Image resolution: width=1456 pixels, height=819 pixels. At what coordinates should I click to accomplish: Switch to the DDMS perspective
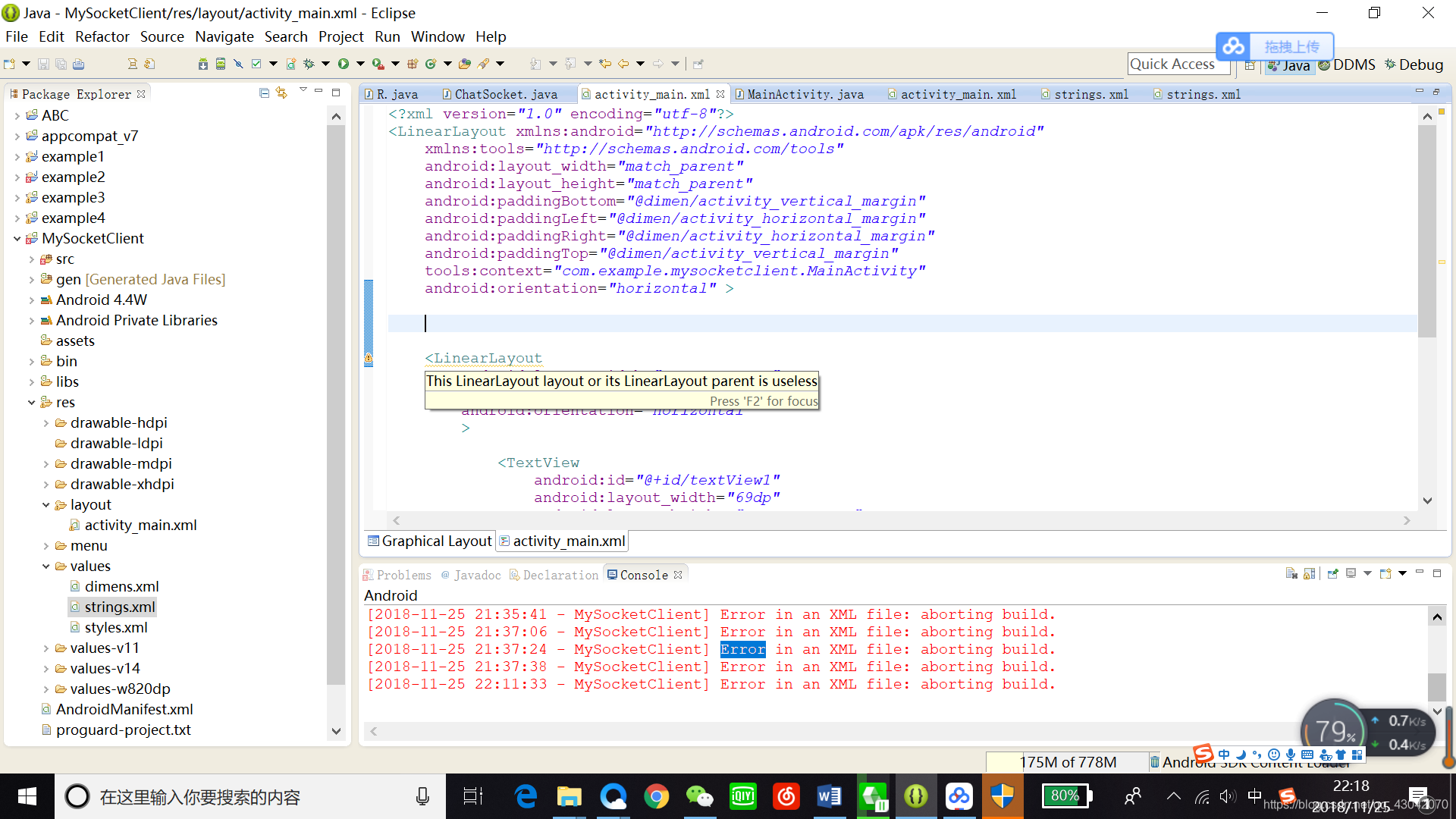(x=1347, y=65)
